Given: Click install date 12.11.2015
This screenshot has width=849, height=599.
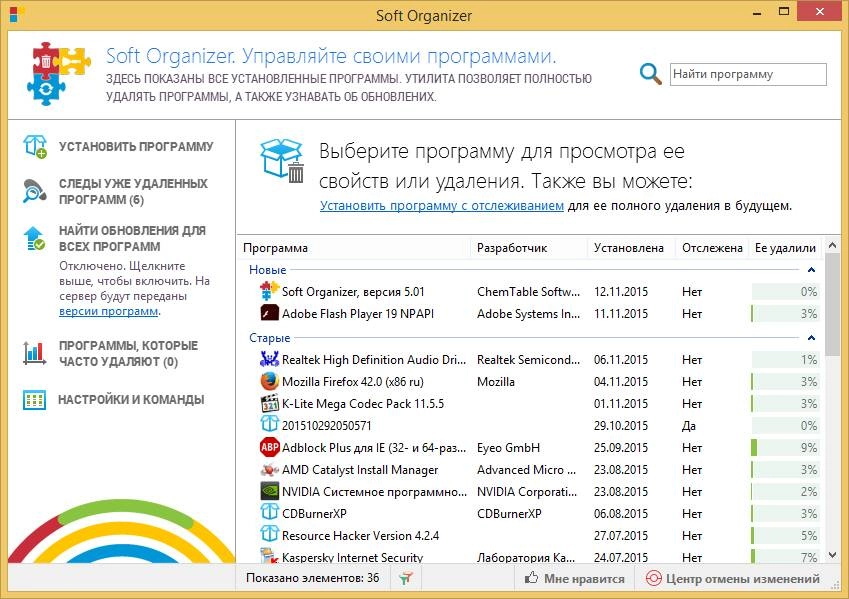Looking at the screenshot, I should point(621,291).
